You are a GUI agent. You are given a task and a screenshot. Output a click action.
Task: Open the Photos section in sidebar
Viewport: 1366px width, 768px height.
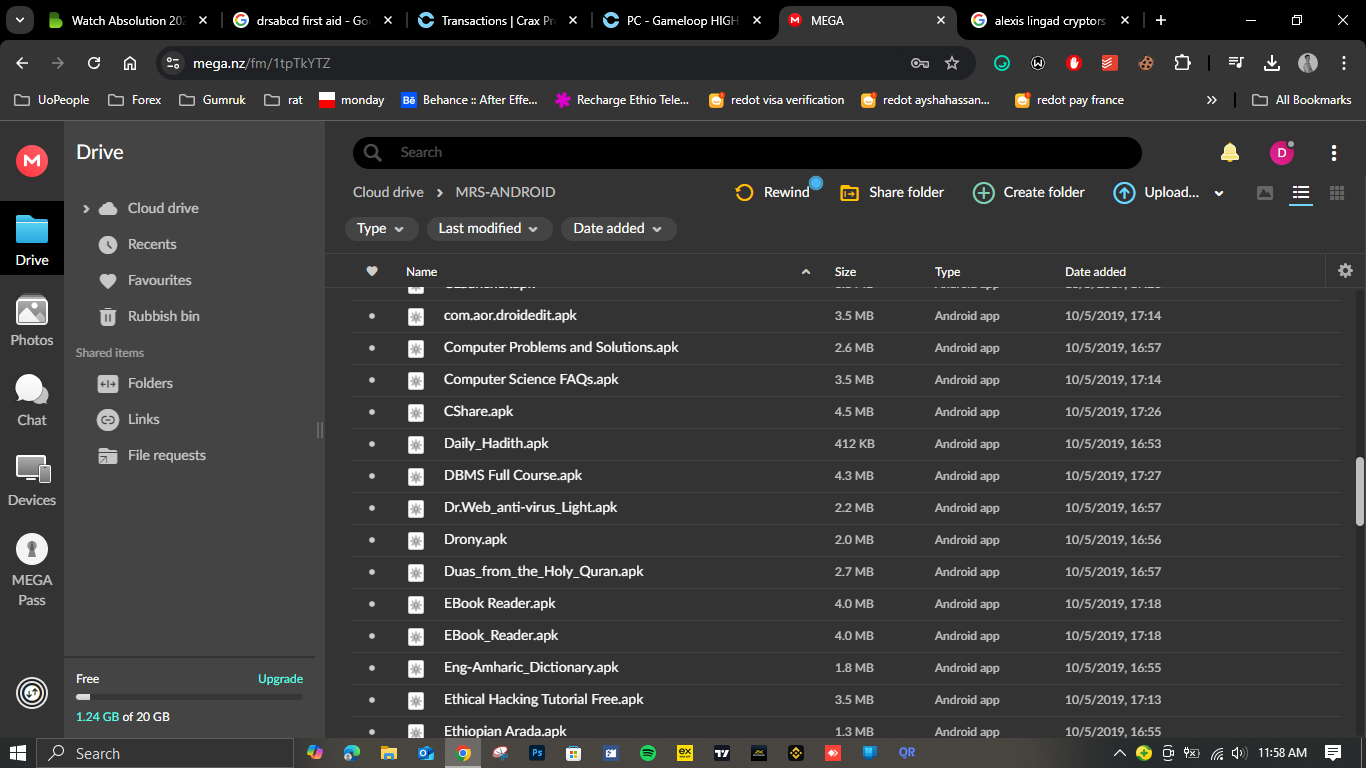[x=32, y=321]
